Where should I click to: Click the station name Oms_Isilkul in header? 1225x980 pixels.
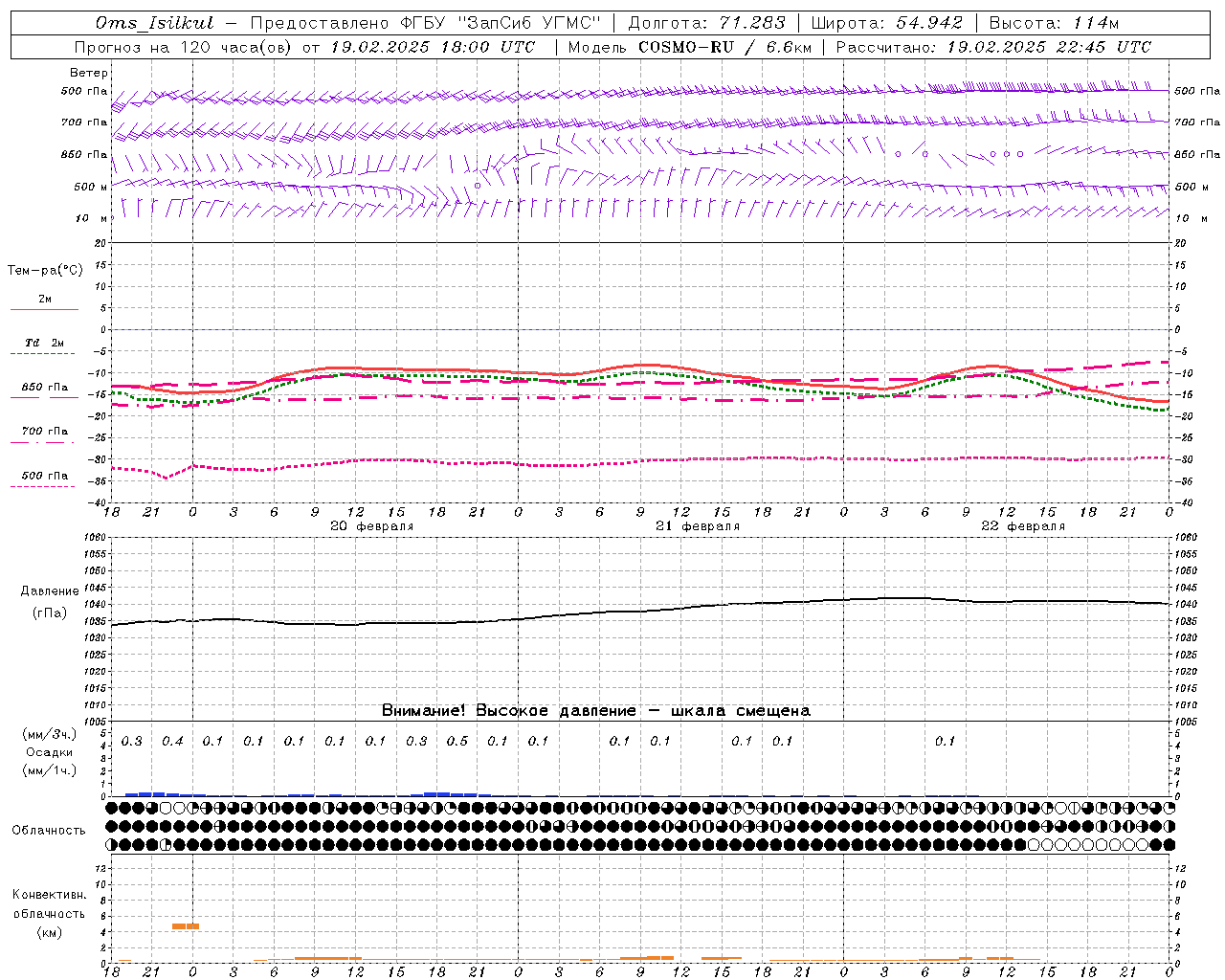(x=155, y=23)
